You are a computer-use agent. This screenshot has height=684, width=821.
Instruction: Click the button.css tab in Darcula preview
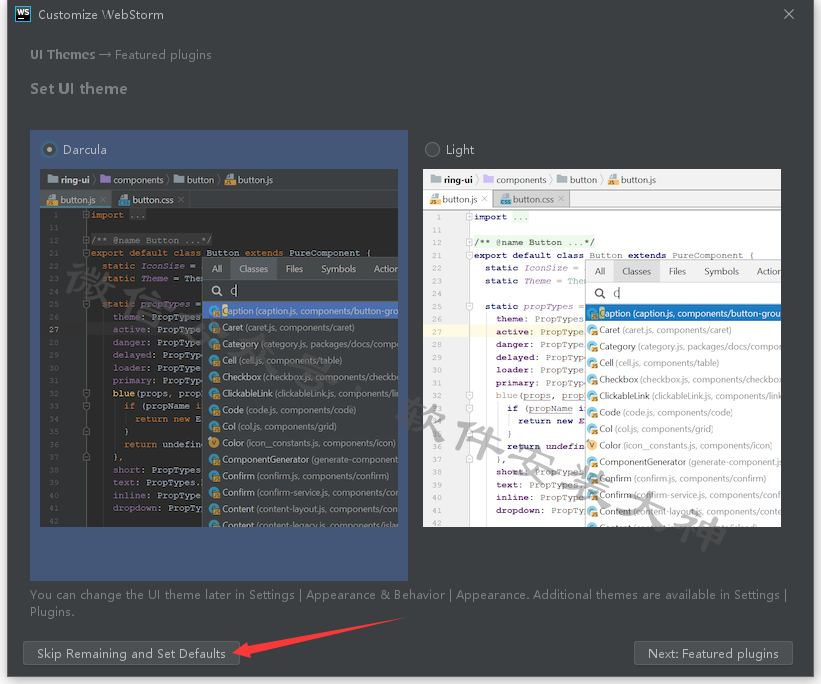(x=152, y=200)
